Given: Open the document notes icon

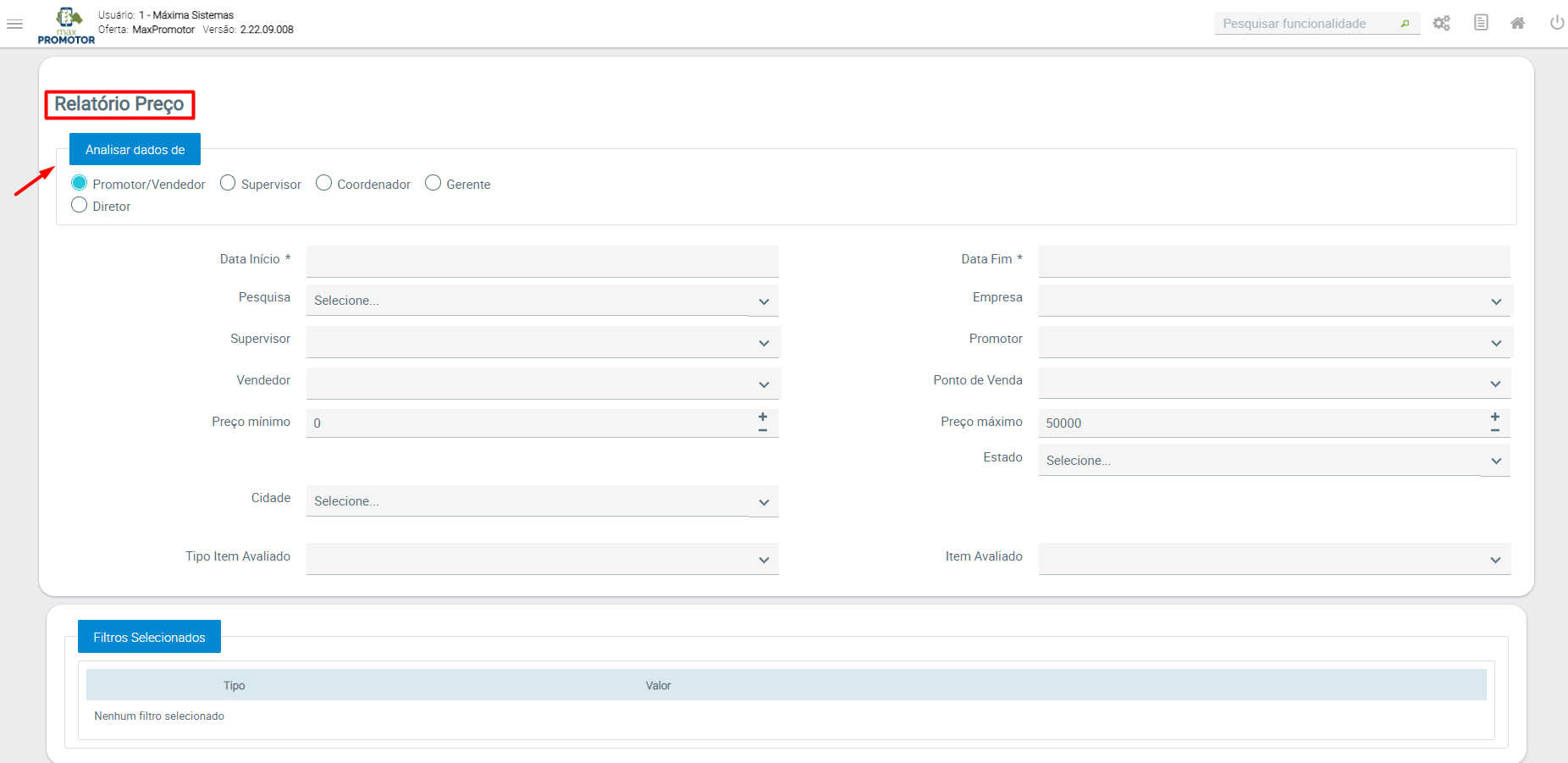Looking at the screenshot, I should [1481, 23].
